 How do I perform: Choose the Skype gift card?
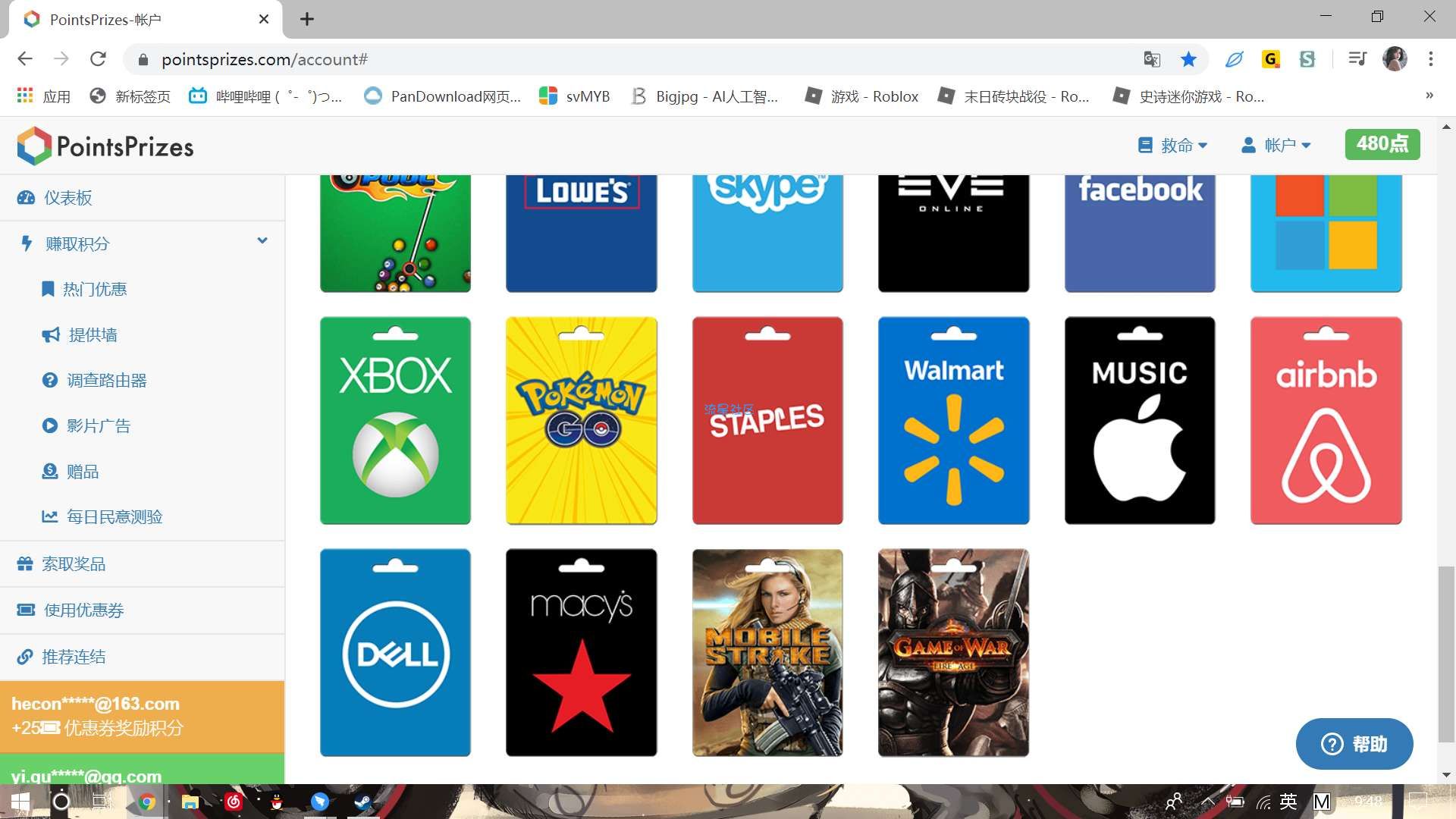point(767,234)
